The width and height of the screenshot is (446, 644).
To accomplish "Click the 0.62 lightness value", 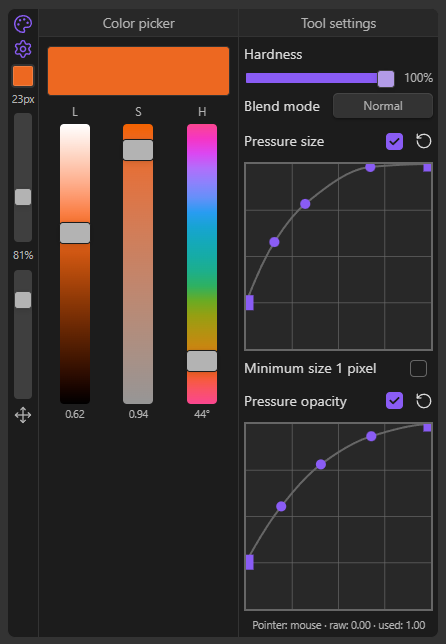I will (x=75, y=414).
